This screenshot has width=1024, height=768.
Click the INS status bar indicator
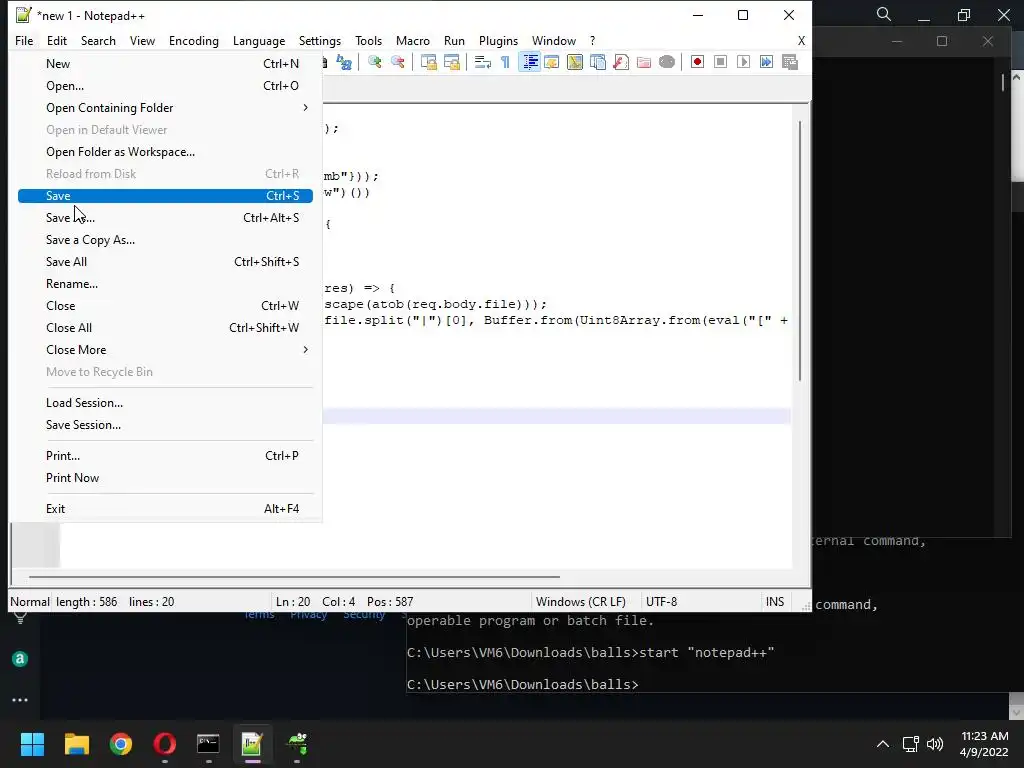click(x=775, y=601)
